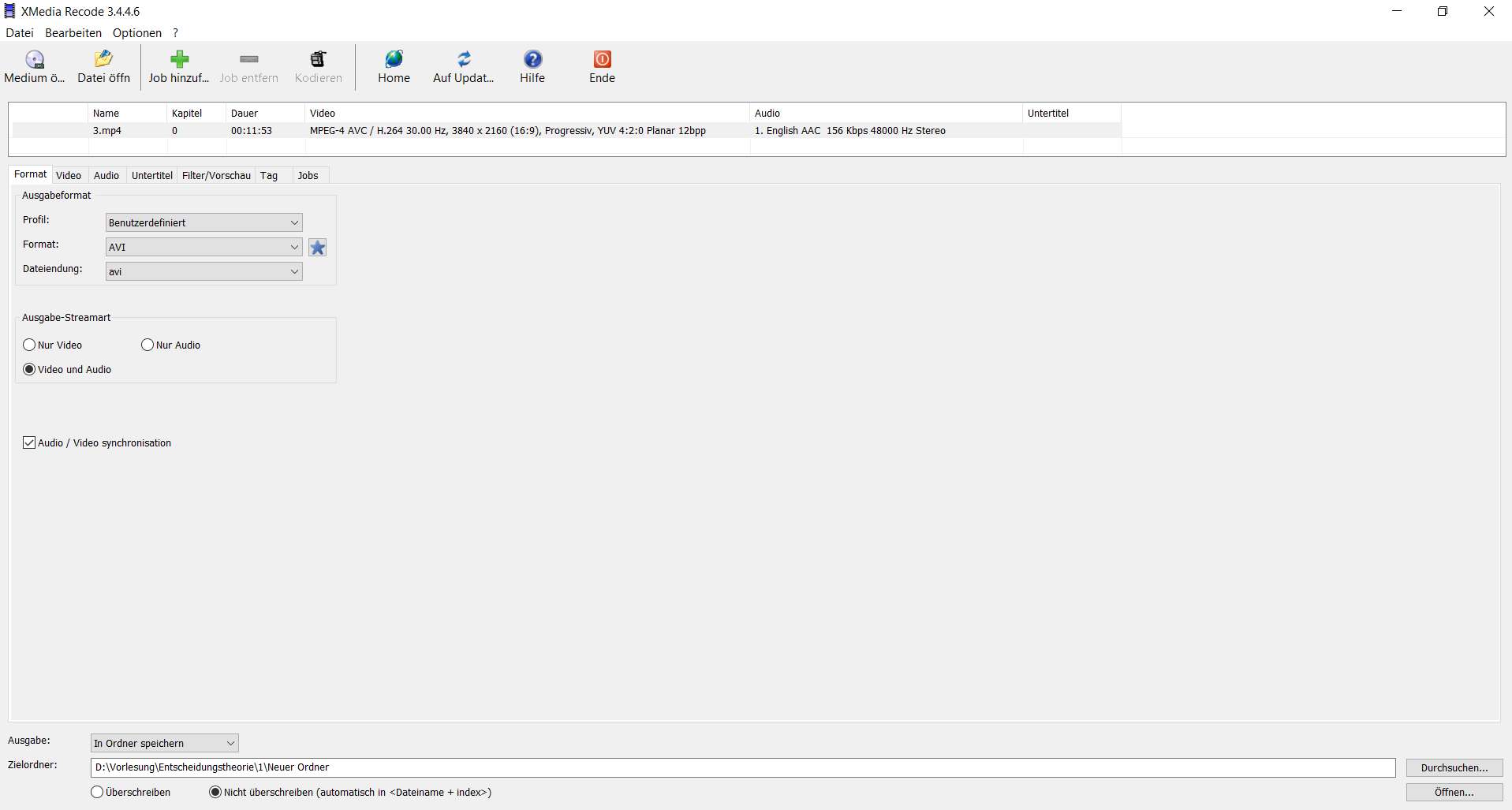Click the blue star favorite button
1512x810 pixels.
pyautogui.click(x=318, y=248)
